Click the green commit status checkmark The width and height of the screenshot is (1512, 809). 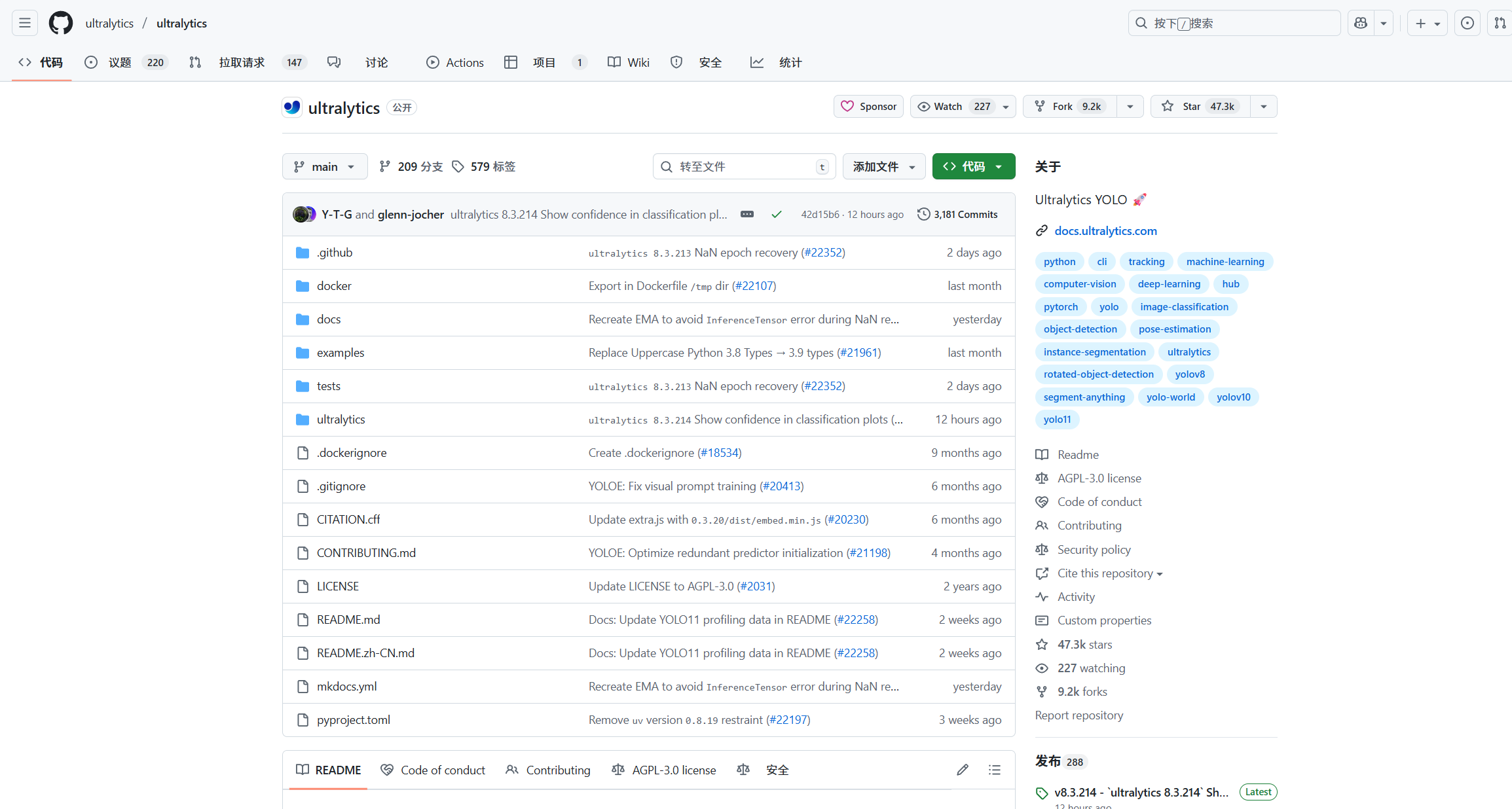[777, 214]
